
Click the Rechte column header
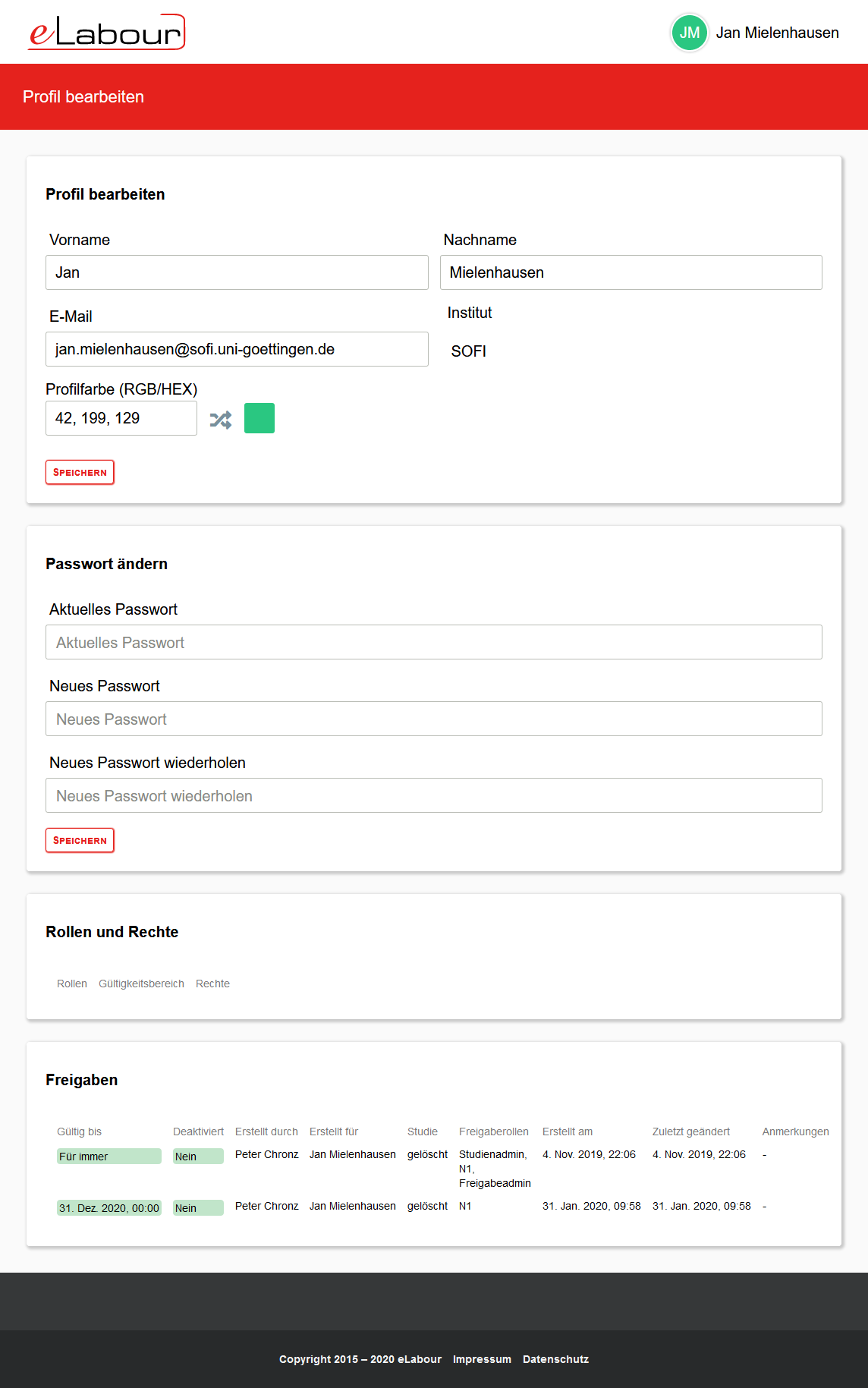click(212, 984)
